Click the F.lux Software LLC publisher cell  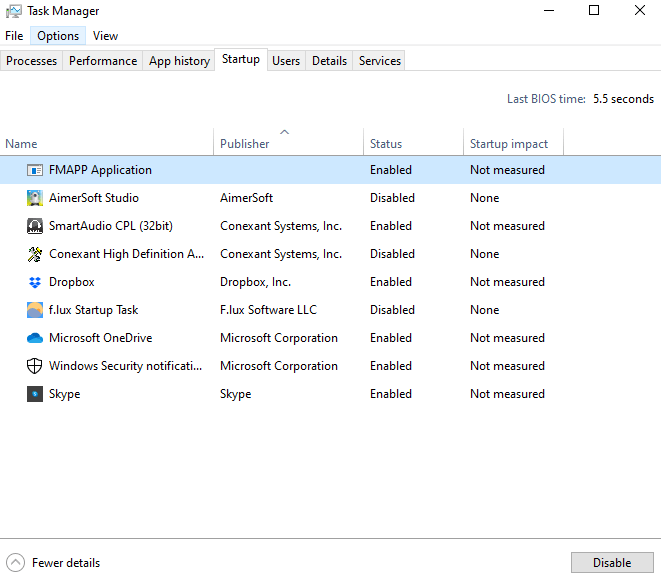[268, 310]
